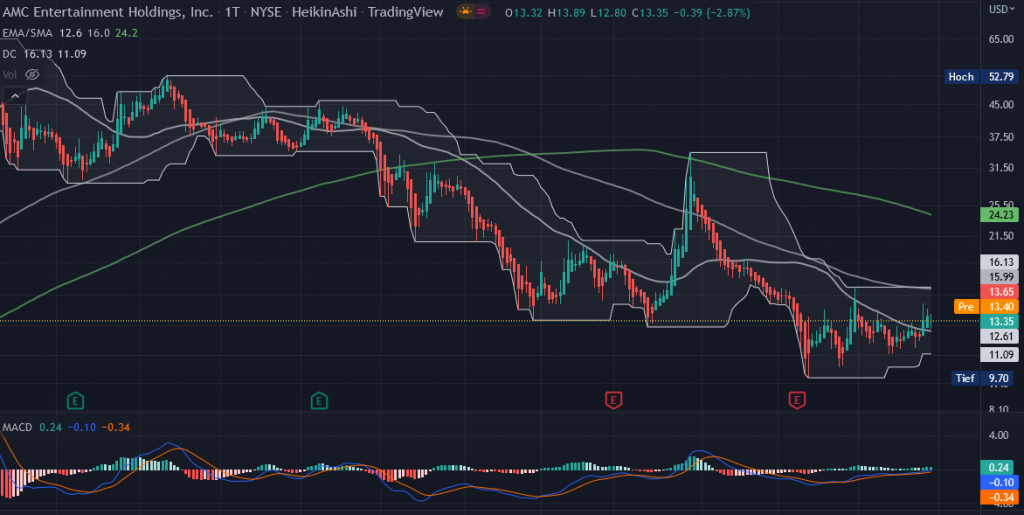
Task: Click the pink approximate-data indicator icon
Action: coord(481,11)
